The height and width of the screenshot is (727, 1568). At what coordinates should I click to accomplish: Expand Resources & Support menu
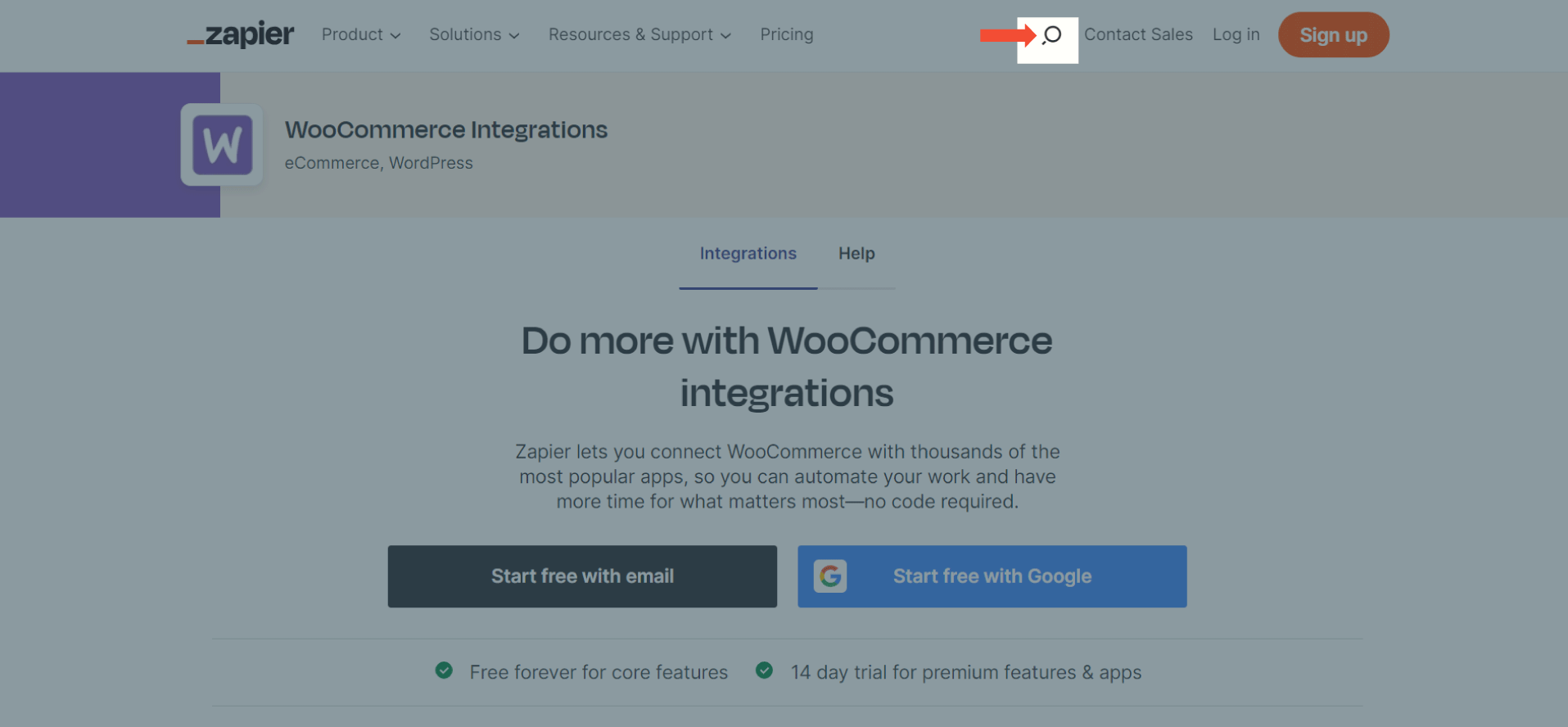tap(639, 34)
